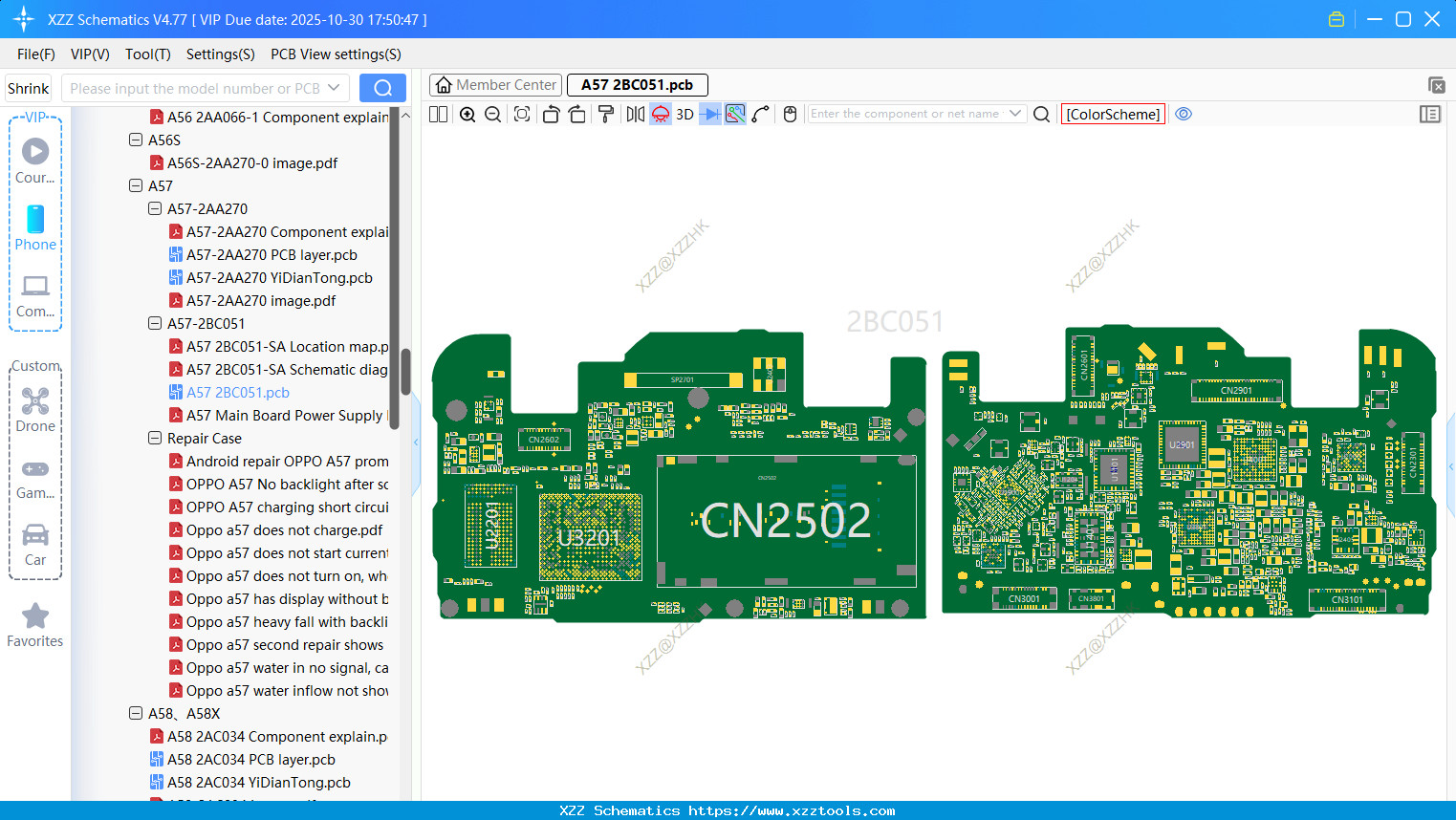Collapse the A56S tree node

(136, 140)
